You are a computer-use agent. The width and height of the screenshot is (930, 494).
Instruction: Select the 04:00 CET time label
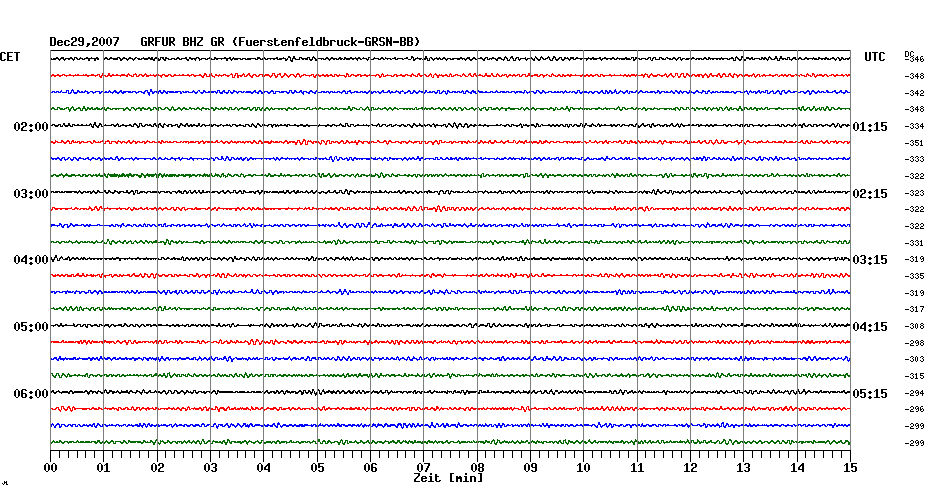[x=31, y=260]
